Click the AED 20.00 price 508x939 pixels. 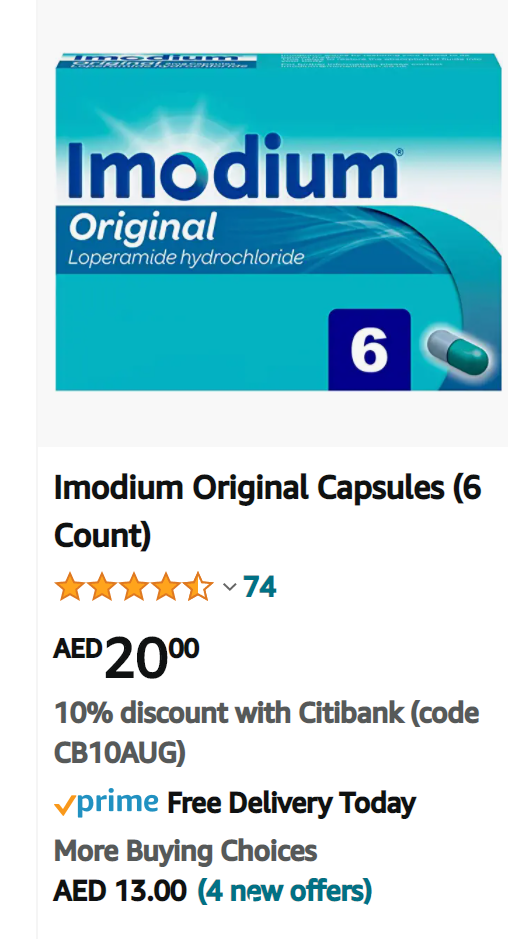pyautogui.click(x=126, y=656)
